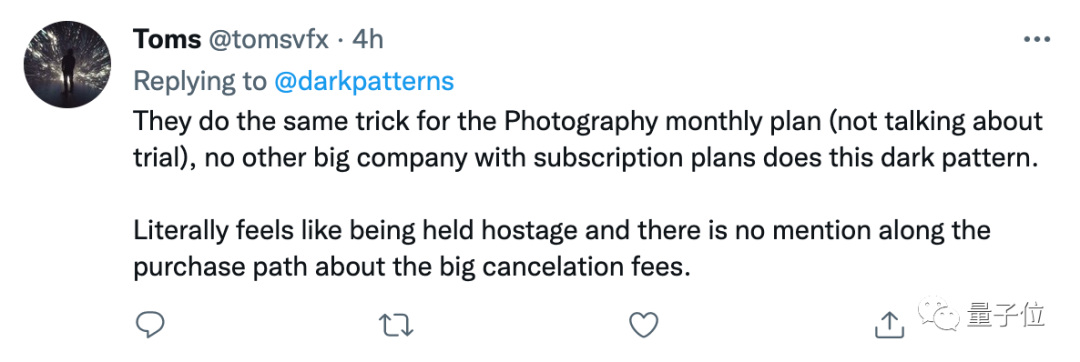Open the three-dot more options menu
Screen dimensions: 1080x362
(x=1037, y=40)
